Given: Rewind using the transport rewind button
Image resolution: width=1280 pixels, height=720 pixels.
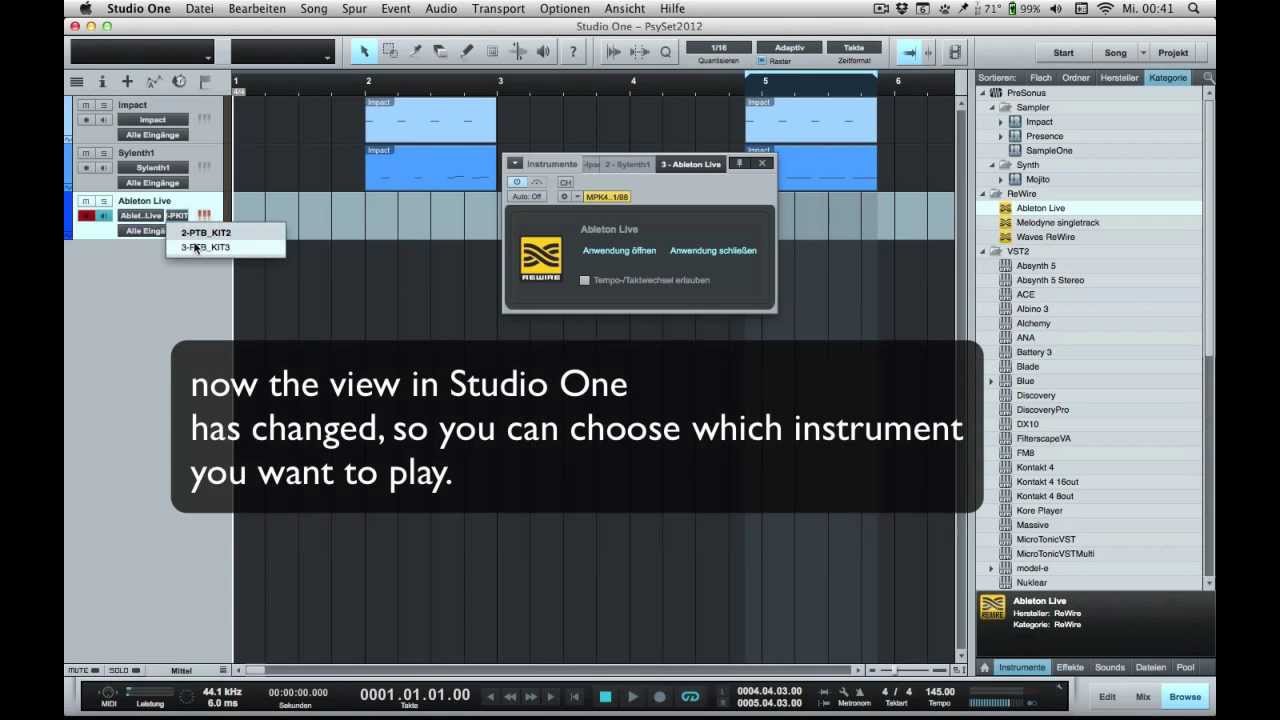Looking at the screenshot, I should click(x=510, y=697).
